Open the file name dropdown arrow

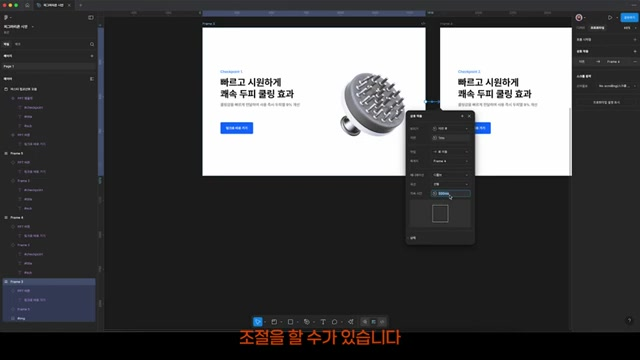point(33,27)
